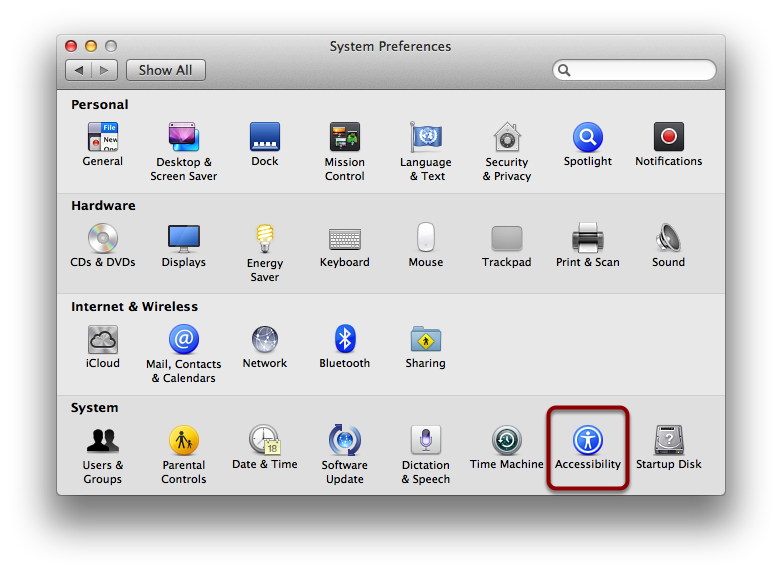Open the Startup Disk preferences icon
This screenshot has width=782, height=574.
coord(669,439)
